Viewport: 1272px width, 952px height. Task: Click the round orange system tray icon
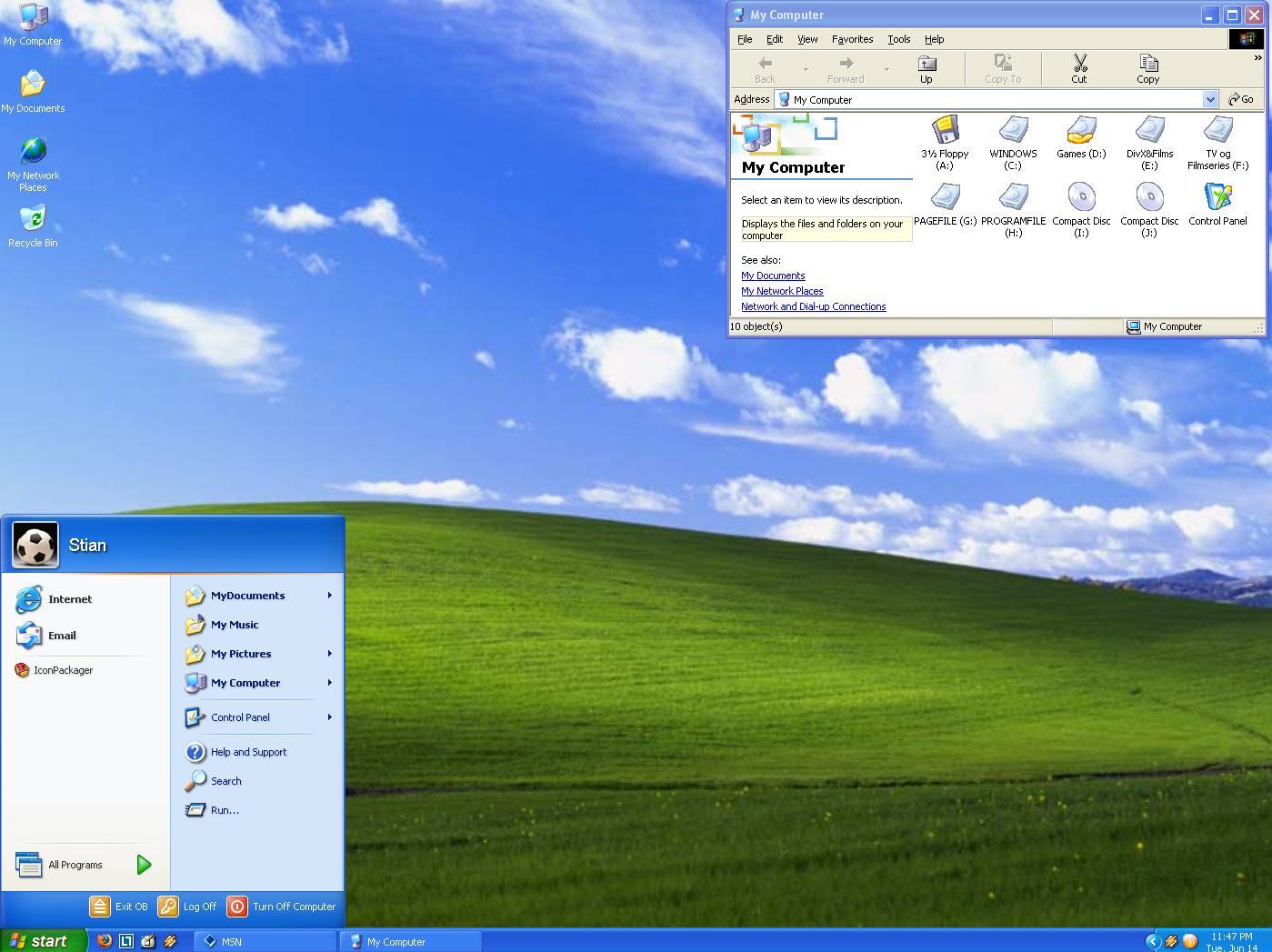click(x=1189, y=941)
